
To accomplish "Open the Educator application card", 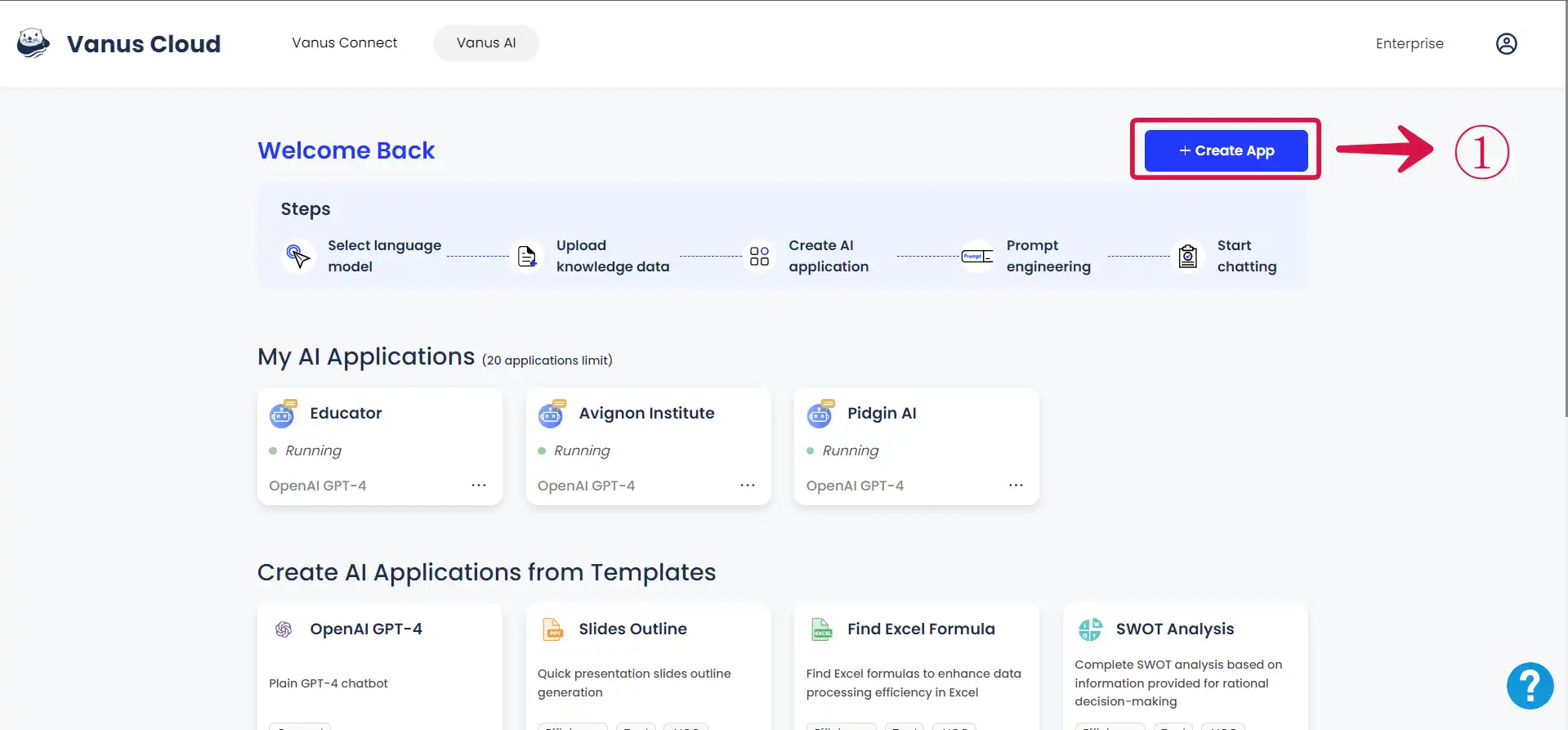I will coord(380,446).
